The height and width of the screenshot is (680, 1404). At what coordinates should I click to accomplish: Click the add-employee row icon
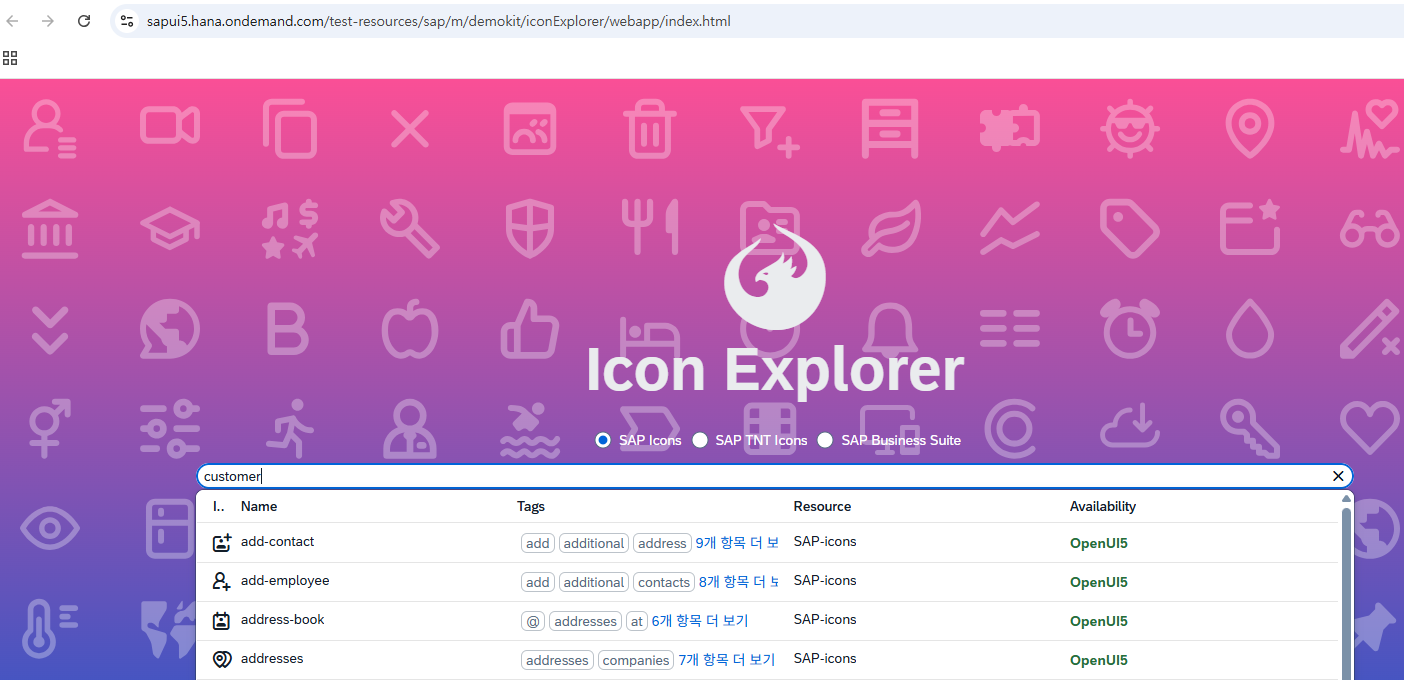(222, 582)
